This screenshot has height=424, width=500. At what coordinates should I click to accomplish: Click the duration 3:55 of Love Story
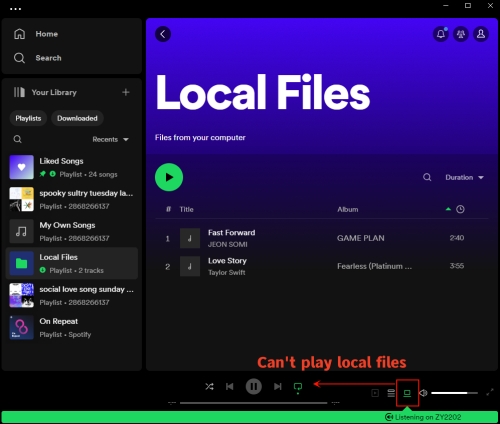[x=457, y=266]
